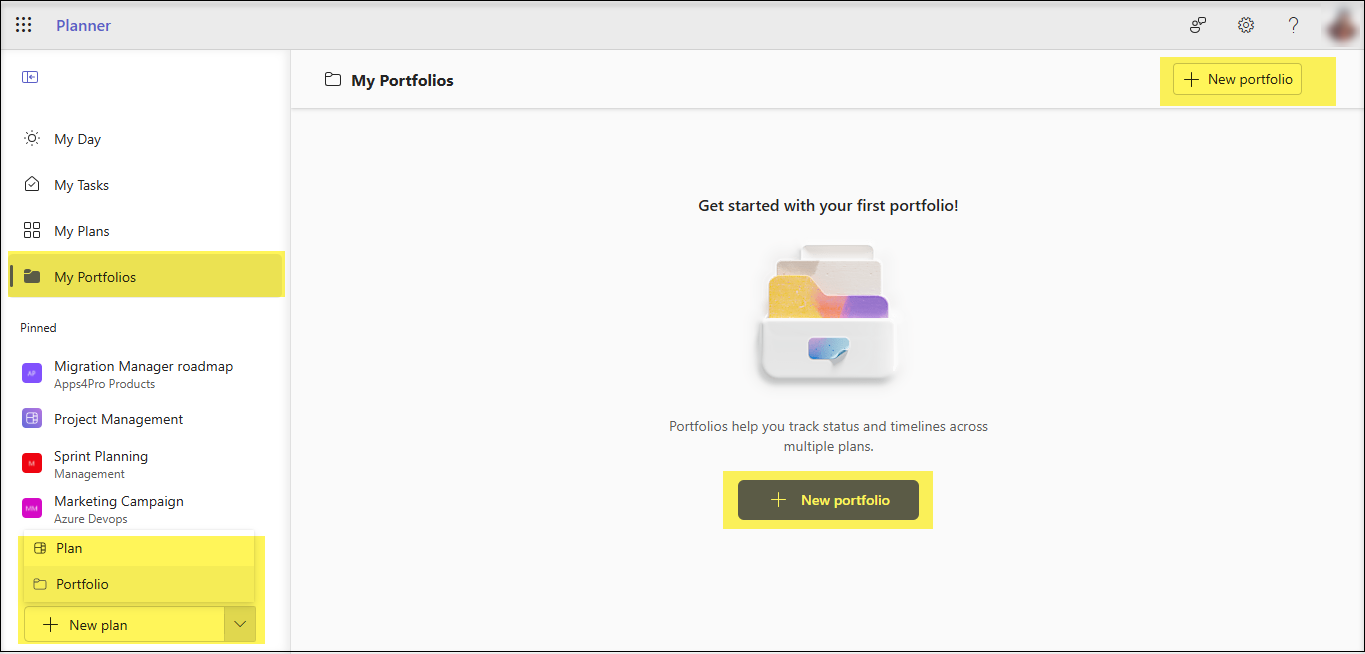Screen dimensions: 1365x654
Task: Open your account profile picture
Action: pyautogui.click(x=1340, y=24)
